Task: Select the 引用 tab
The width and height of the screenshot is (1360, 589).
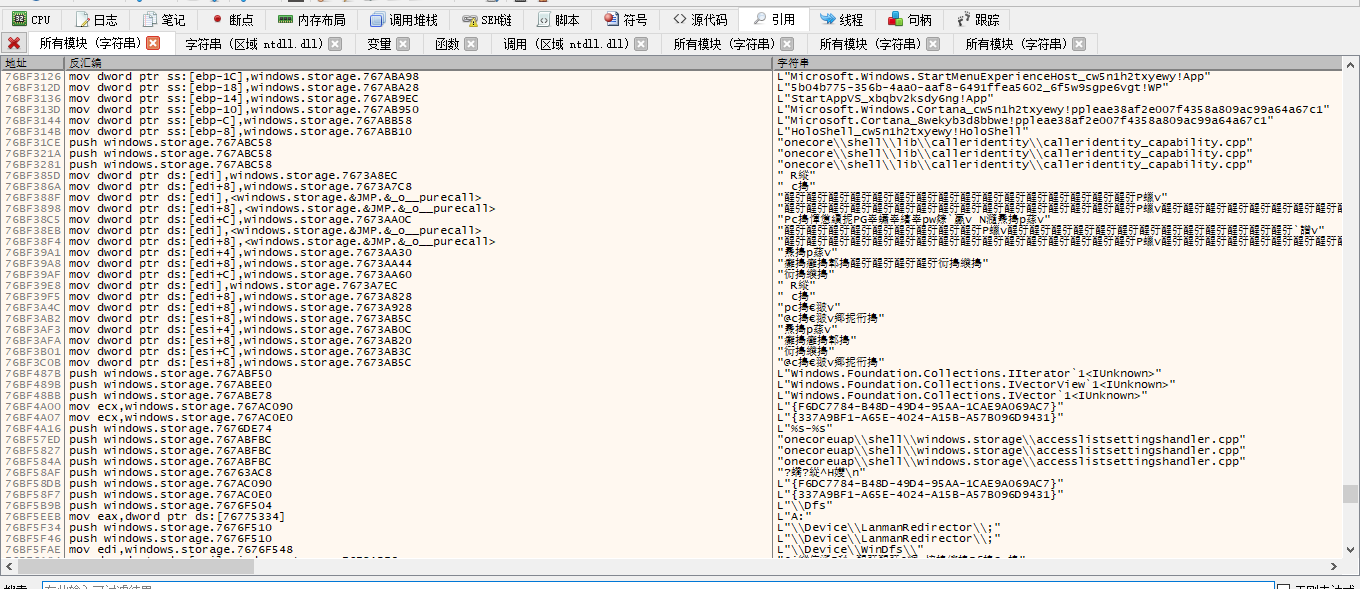Action: click(x=774, y=19)
